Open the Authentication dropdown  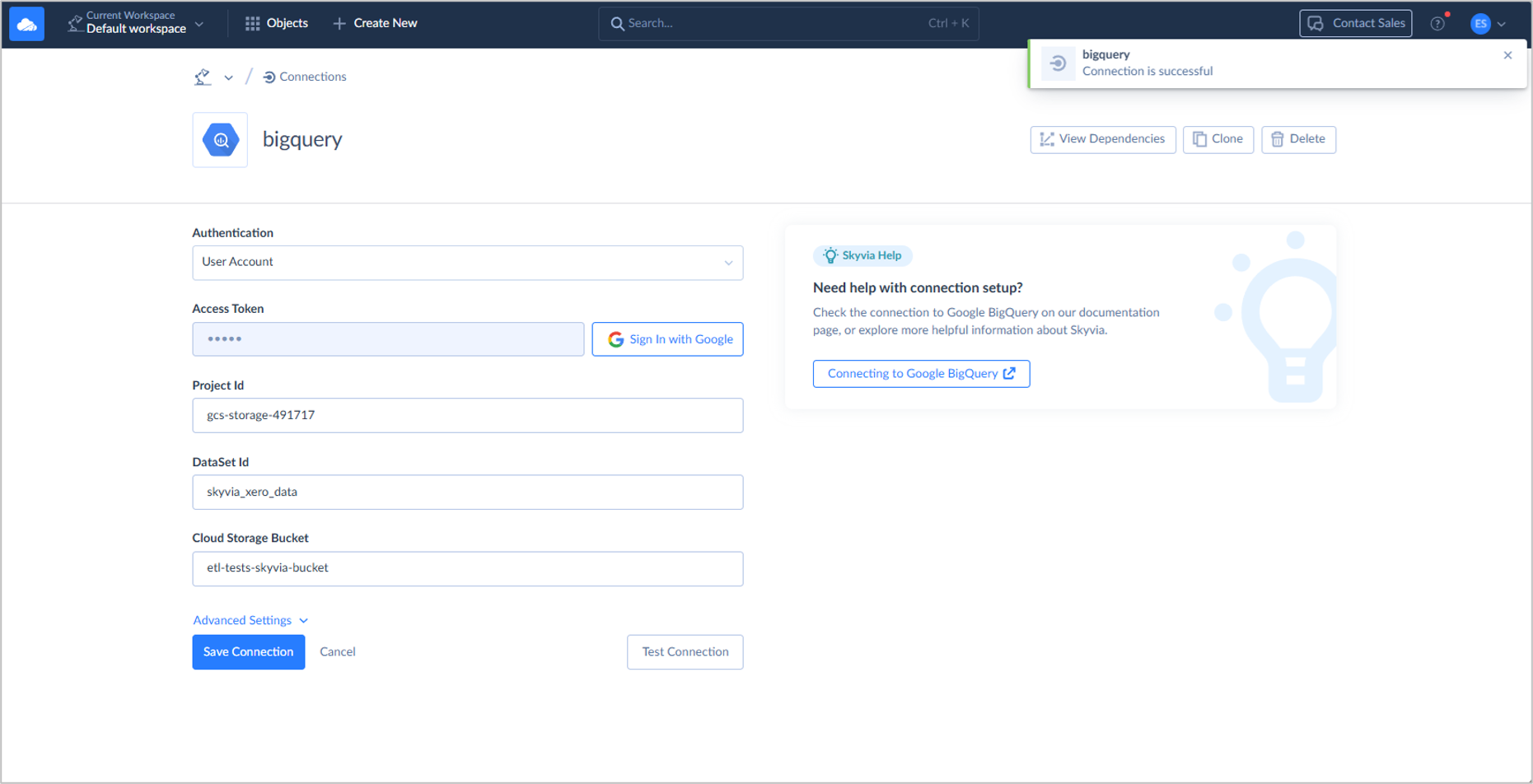[x=467, y=263]
